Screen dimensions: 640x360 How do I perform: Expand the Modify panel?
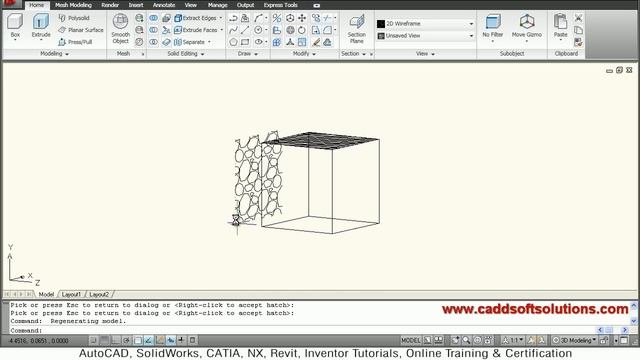tap(304, 53)
